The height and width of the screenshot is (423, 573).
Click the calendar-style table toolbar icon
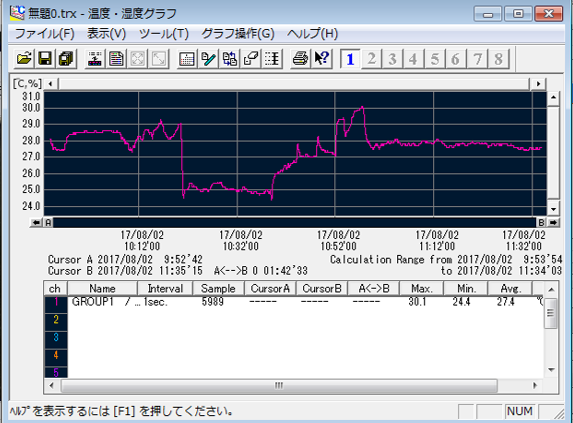[187, 58]
